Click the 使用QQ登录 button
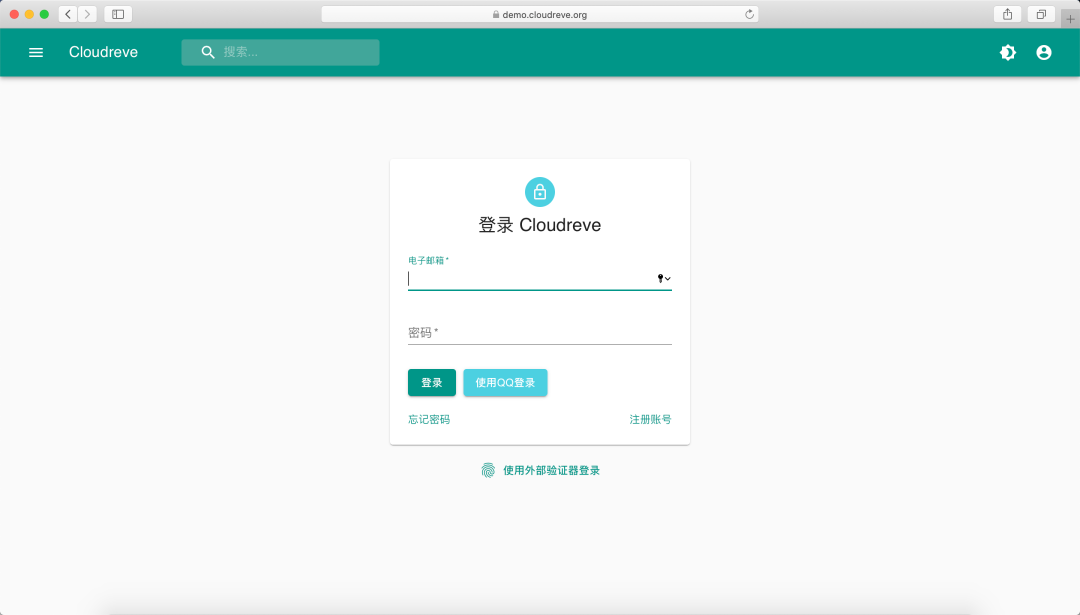This screenshot has width=1080, height=615. 505,382
